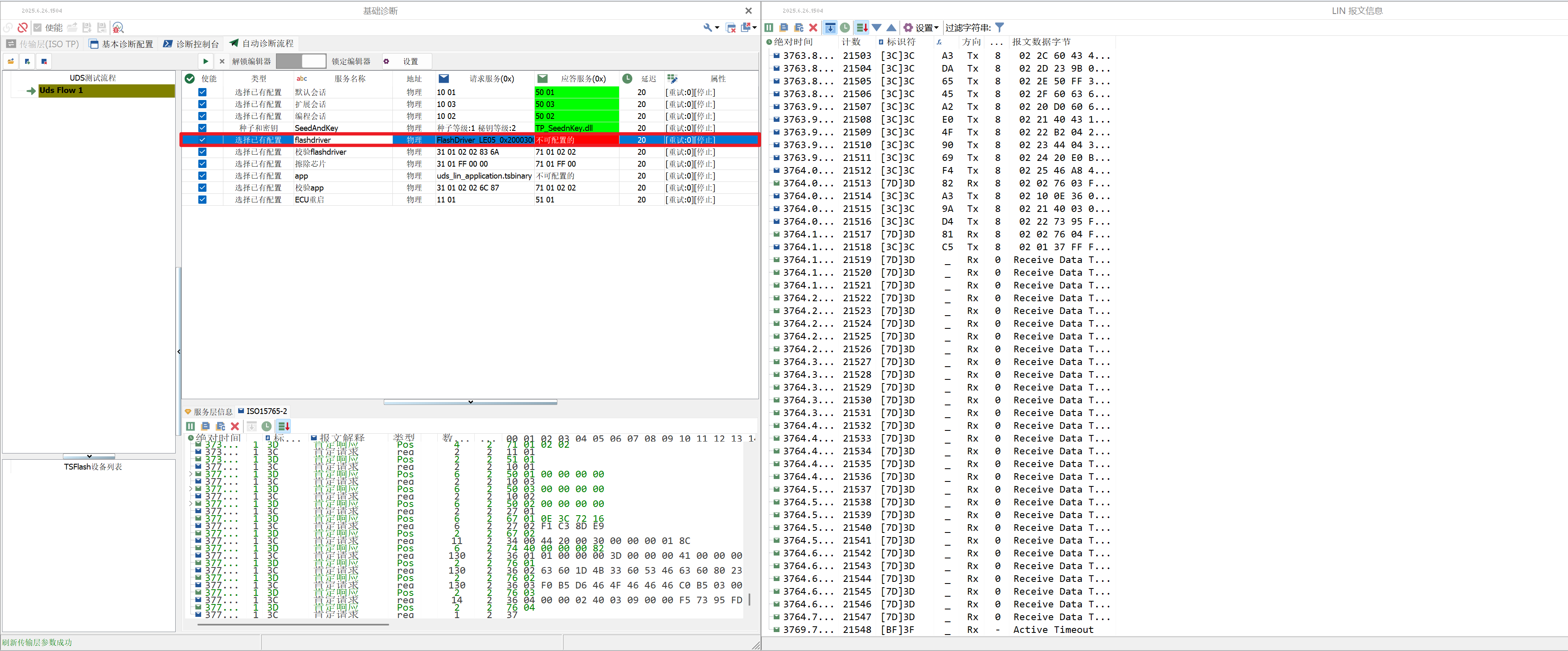This screenshot has height=651, width=1568.
Task: Uncheck the 默认会话 row enable checkbox
Action: [x=202, y=93]
